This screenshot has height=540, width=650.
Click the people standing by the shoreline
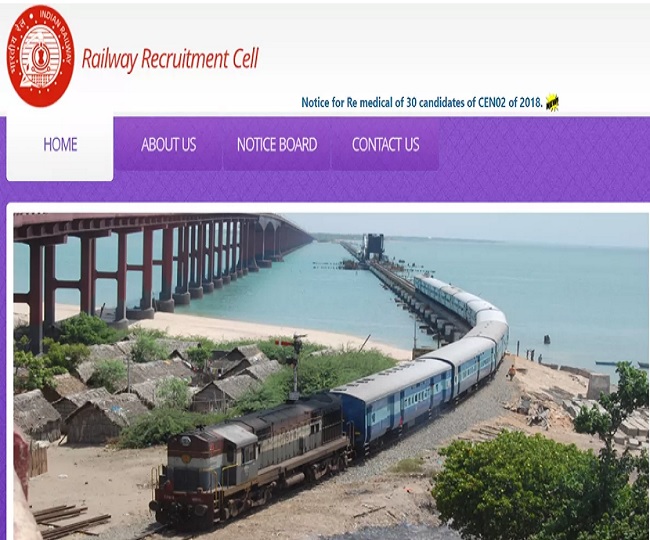coord(534,356)
